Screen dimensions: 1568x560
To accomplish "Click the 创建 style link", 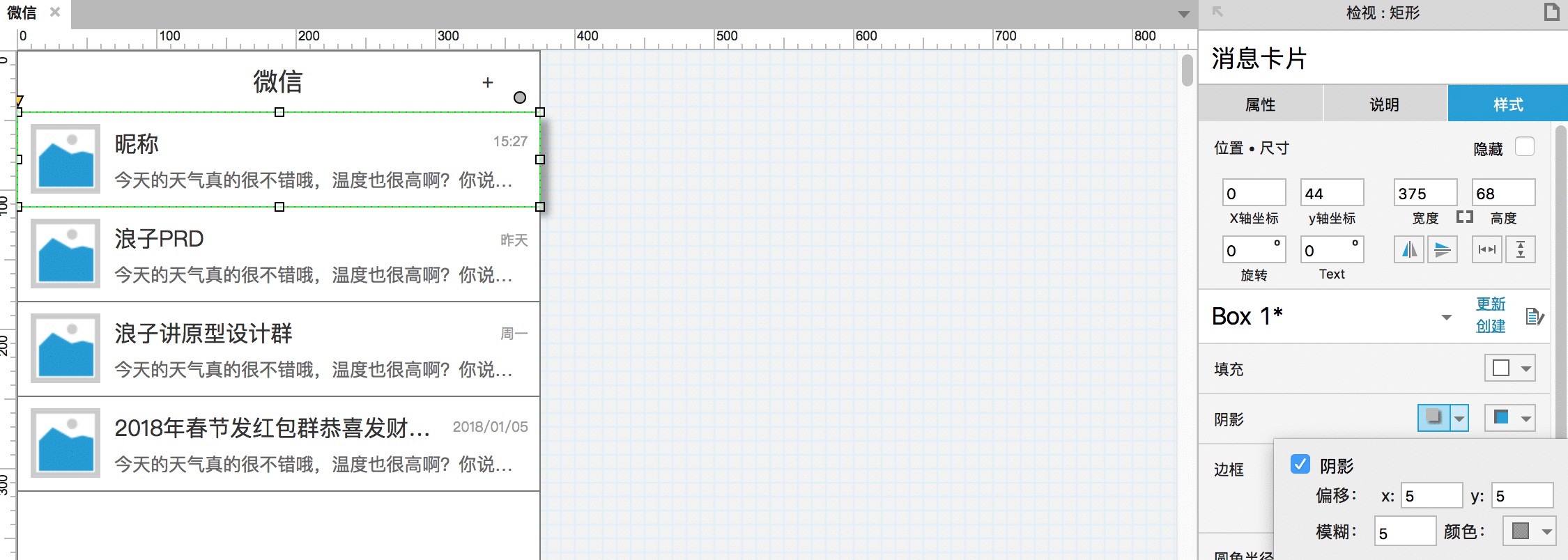I will 1491,326.
